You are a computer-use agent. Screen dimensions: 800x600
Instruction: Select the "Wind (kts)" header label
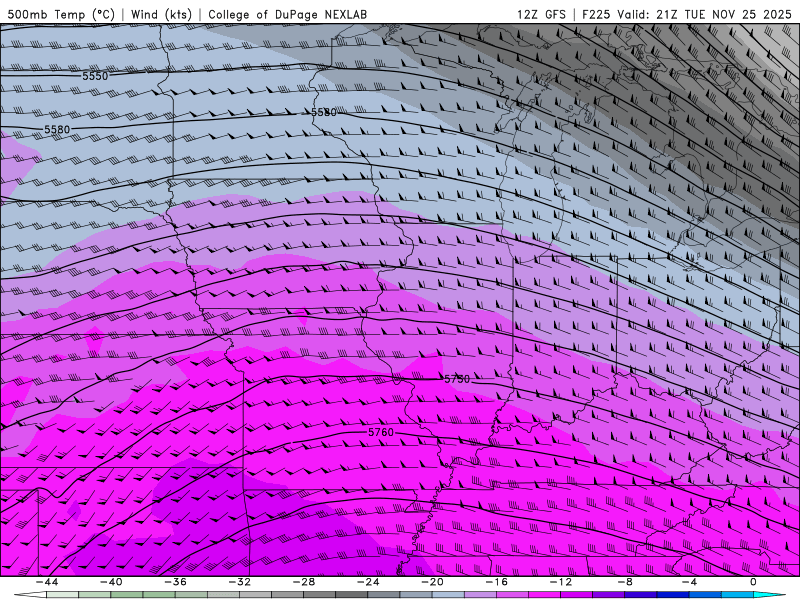(161, 14)
